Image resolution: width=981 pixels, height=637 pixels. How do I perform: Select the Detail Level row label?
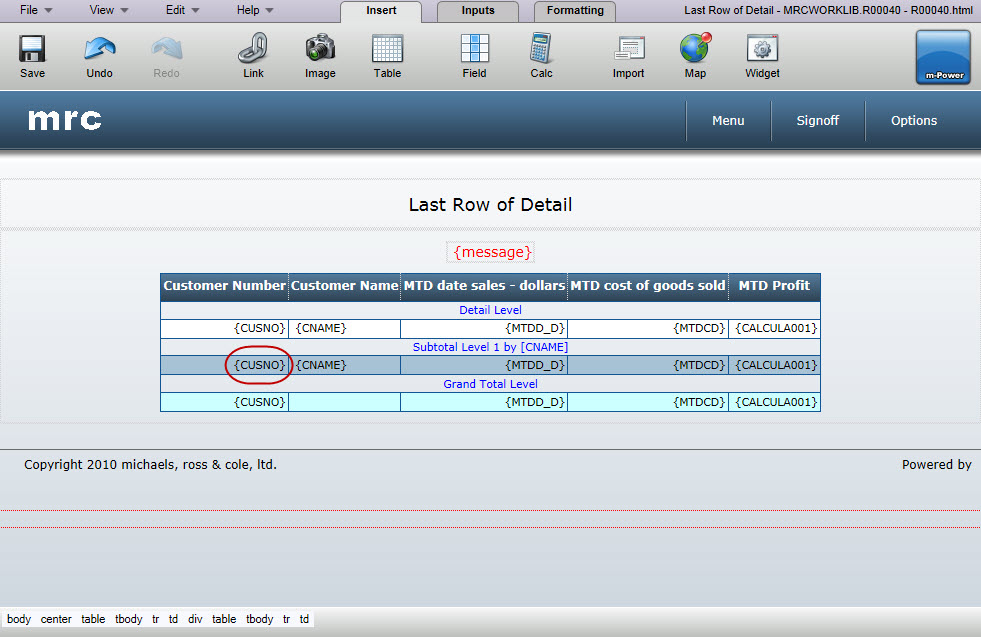pyautogui.click(x=490, y=310)
